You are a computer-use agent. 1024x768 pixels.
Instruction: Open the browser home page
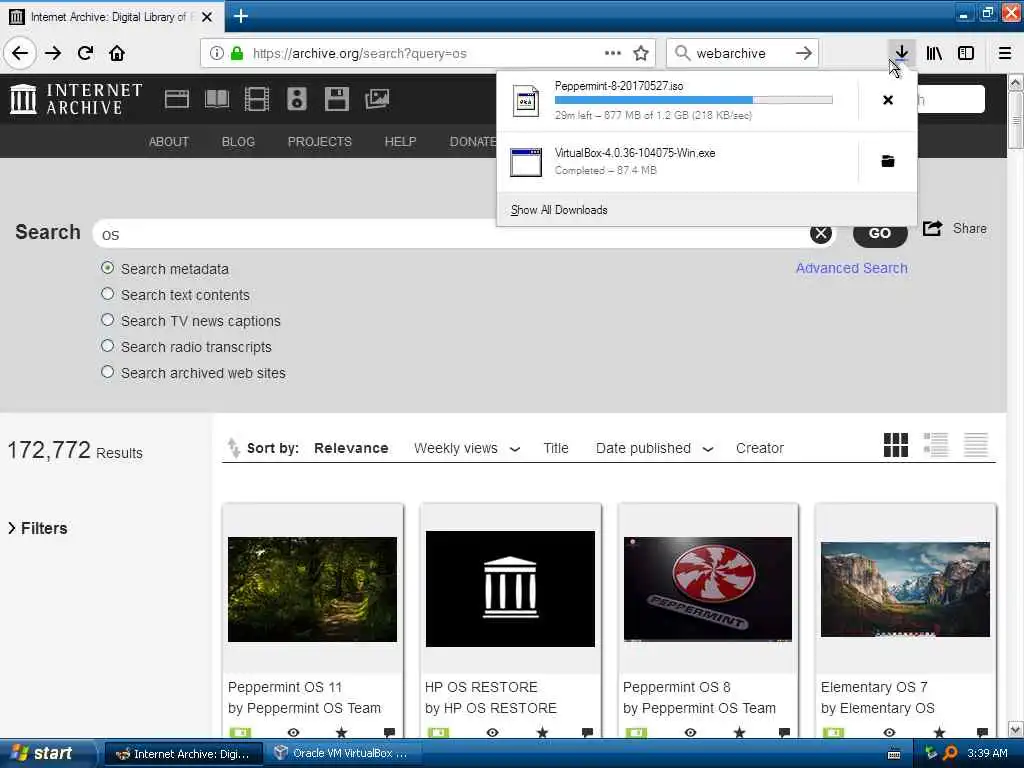coord(117,53)
